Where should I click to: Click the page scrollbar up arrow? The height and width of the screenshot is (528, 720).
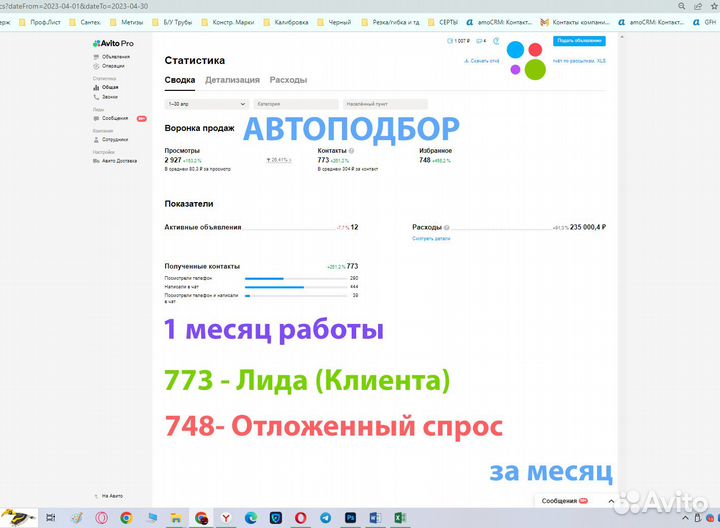point(622,37)
